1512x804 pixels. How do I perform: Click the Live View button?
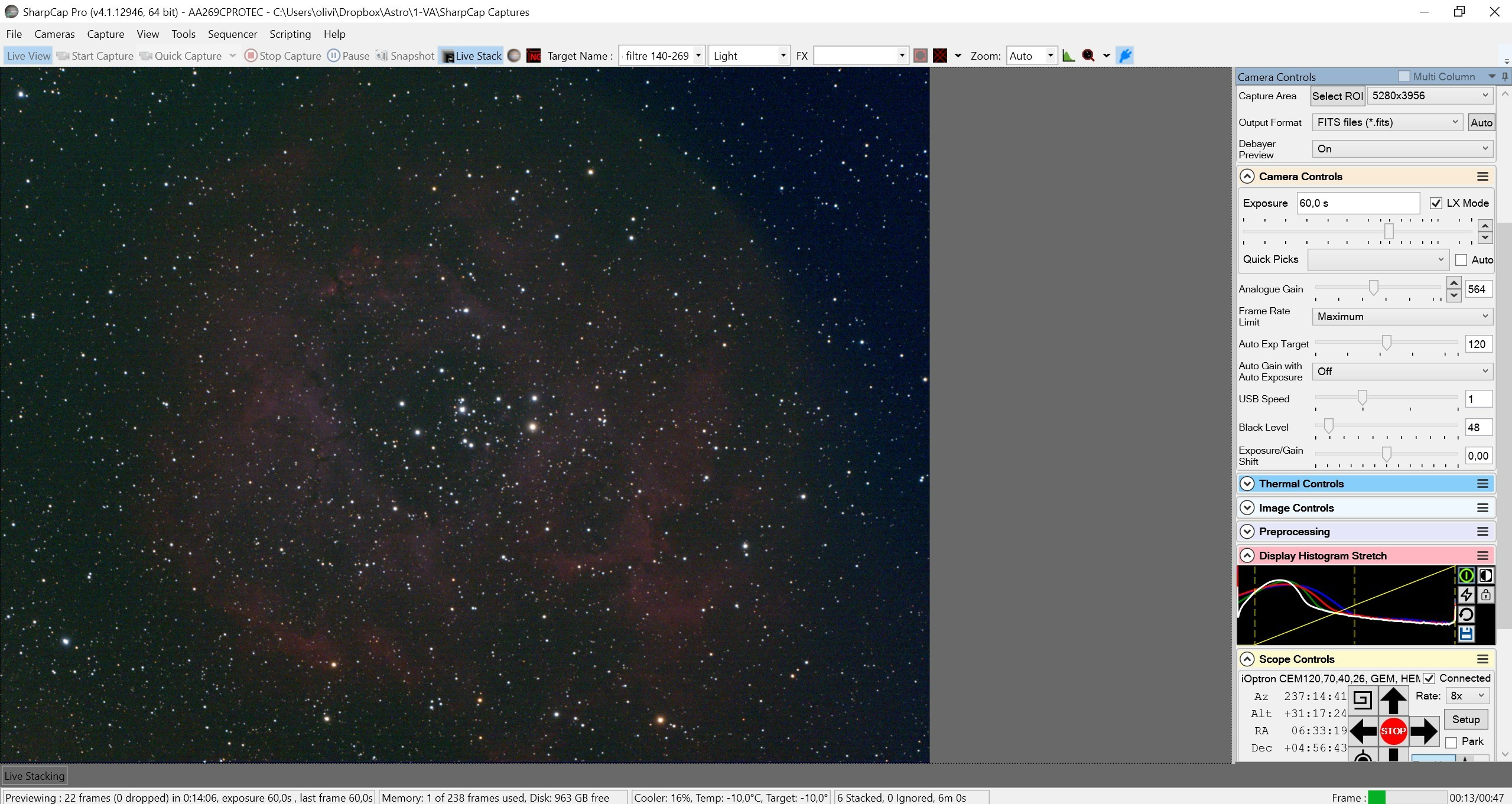point(28,56)
